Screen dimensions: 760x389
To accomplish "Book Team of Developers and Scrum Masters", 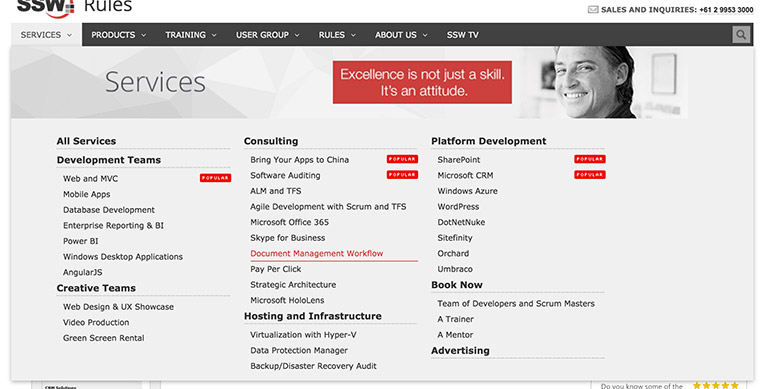I will (516, 303).
